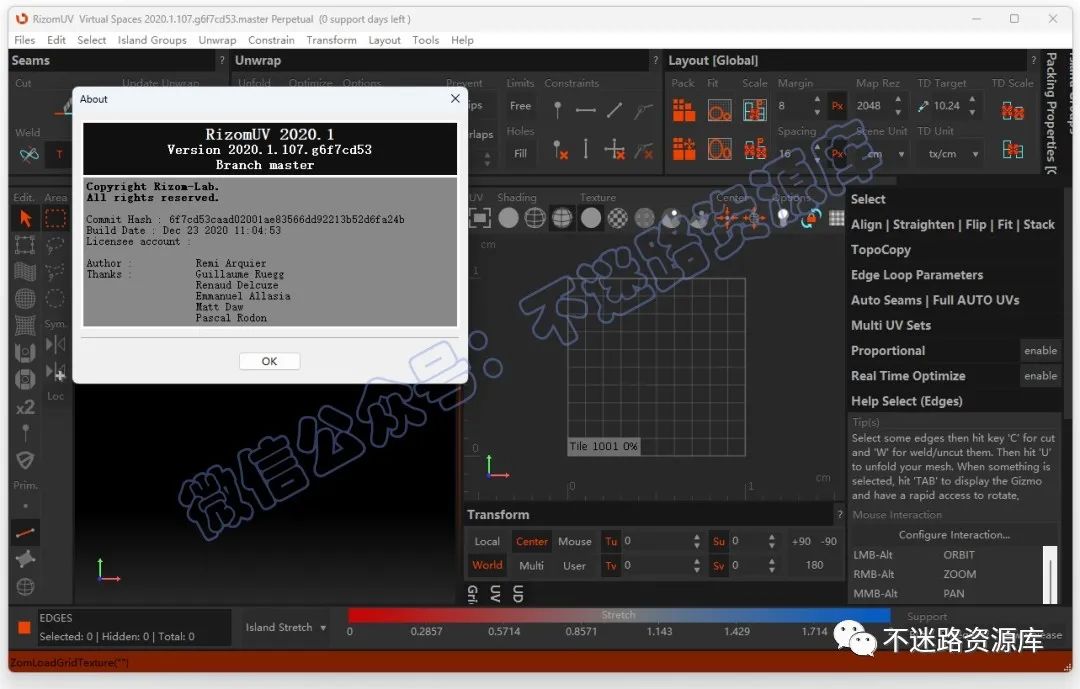Click the lower TD Scale icon

(1012, 149)
